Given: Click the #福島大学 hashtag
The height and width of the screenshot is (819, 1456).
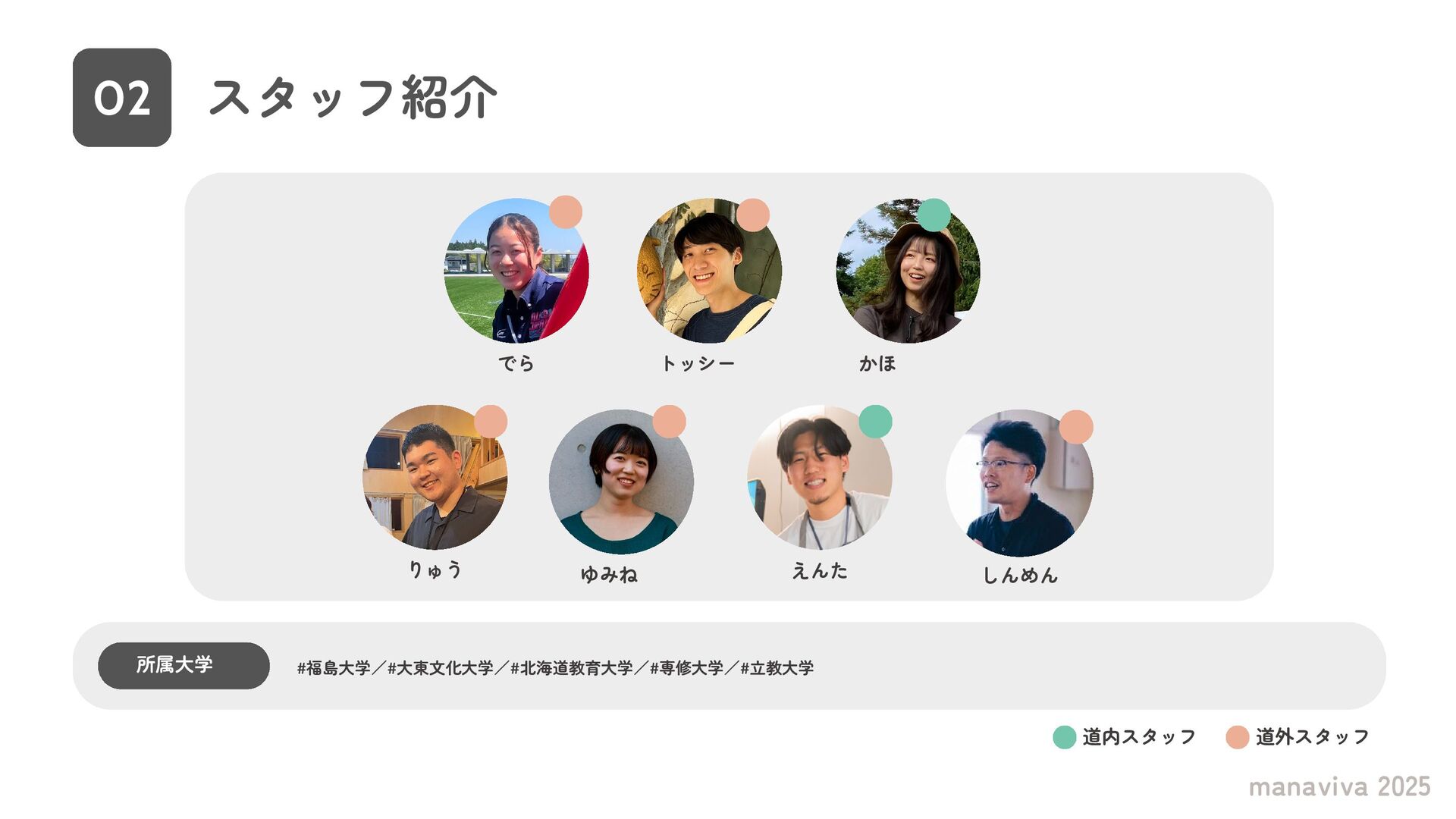Looking at the screenshot, I should coord(334,668).
